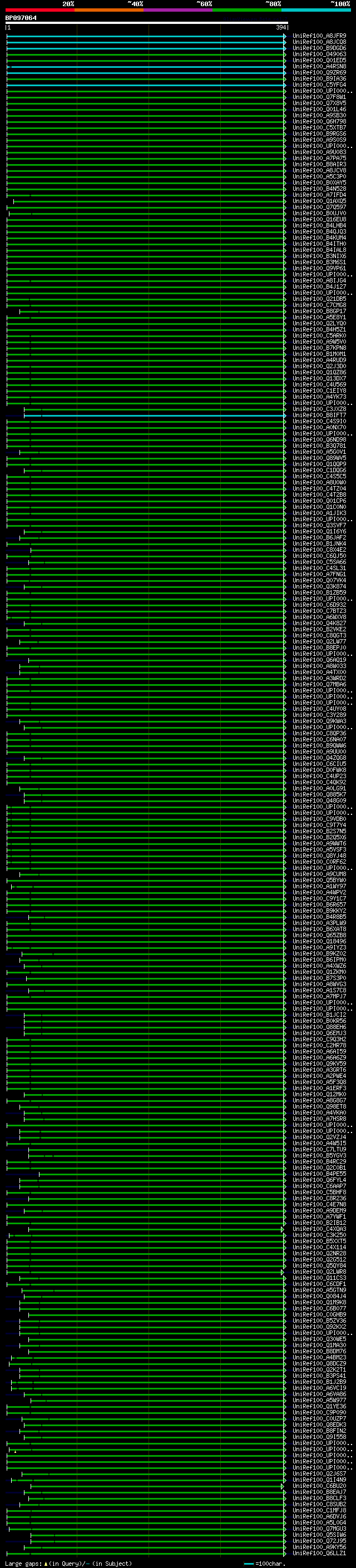Select hit UniRef100_A5C3P0
The height and width of the screenshot is (1568, 356).
click(x=319, y=176)
